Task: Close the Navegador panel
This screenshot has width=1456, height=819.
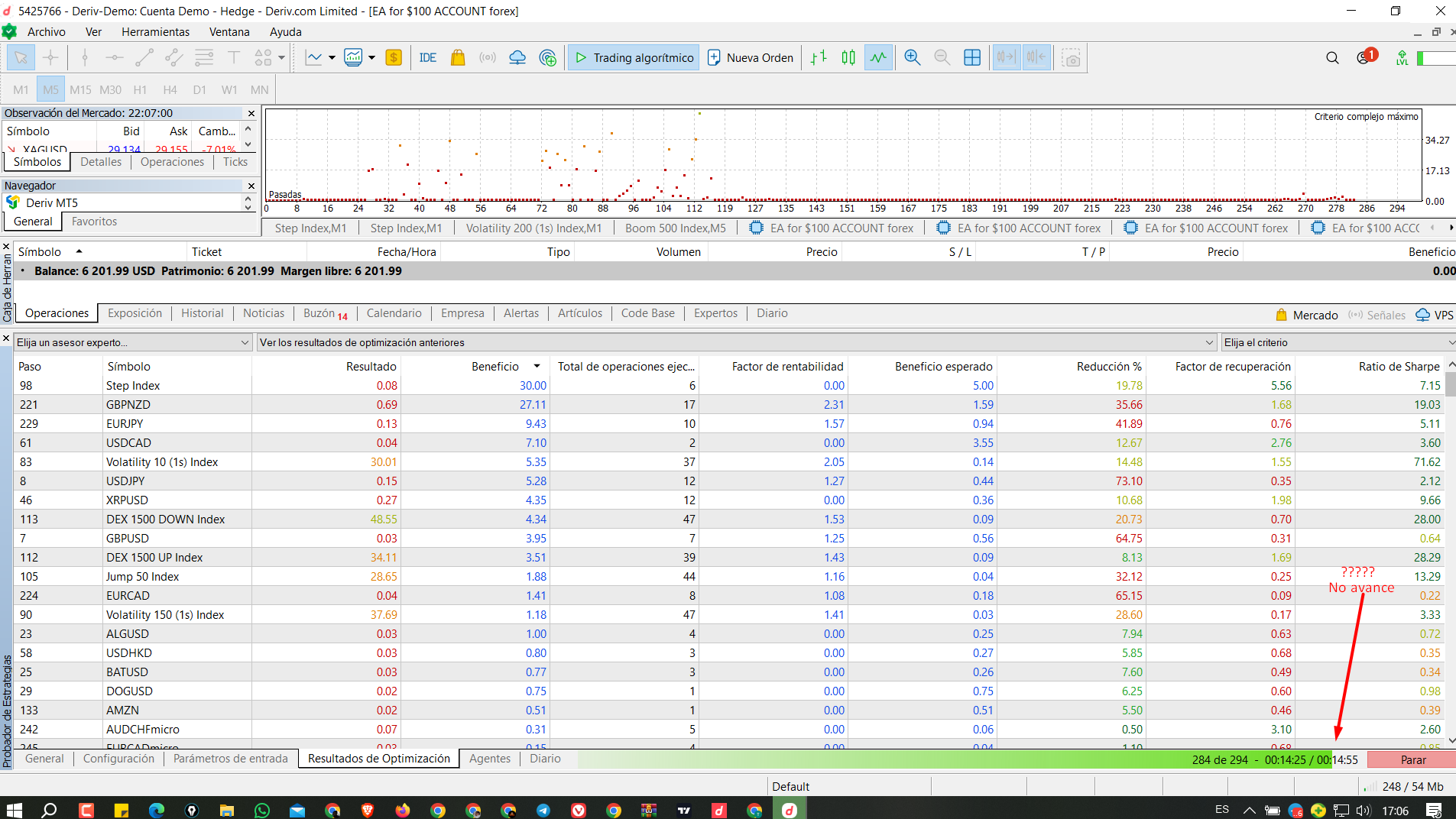Action: [251, 186]
